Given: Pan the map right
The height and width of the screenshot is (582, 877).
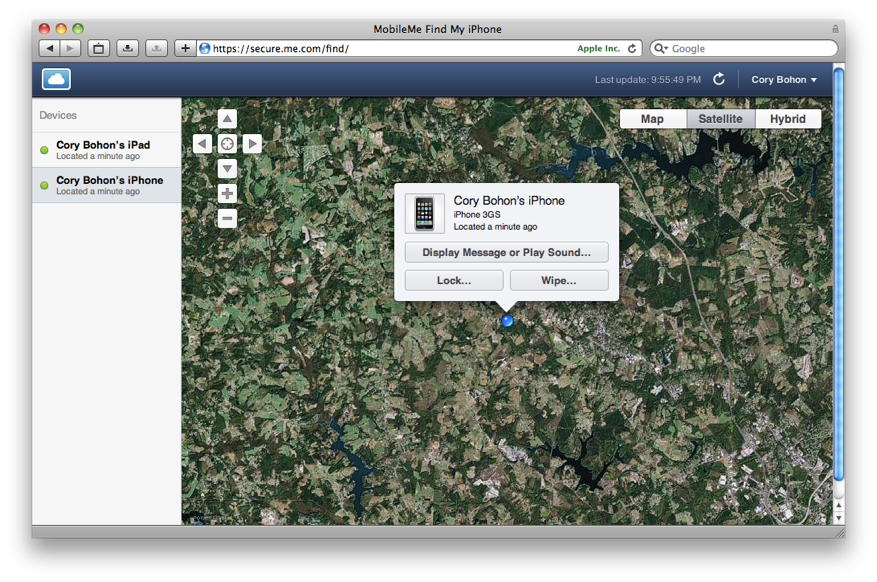Looking at the screenshot, I should 252,144.
